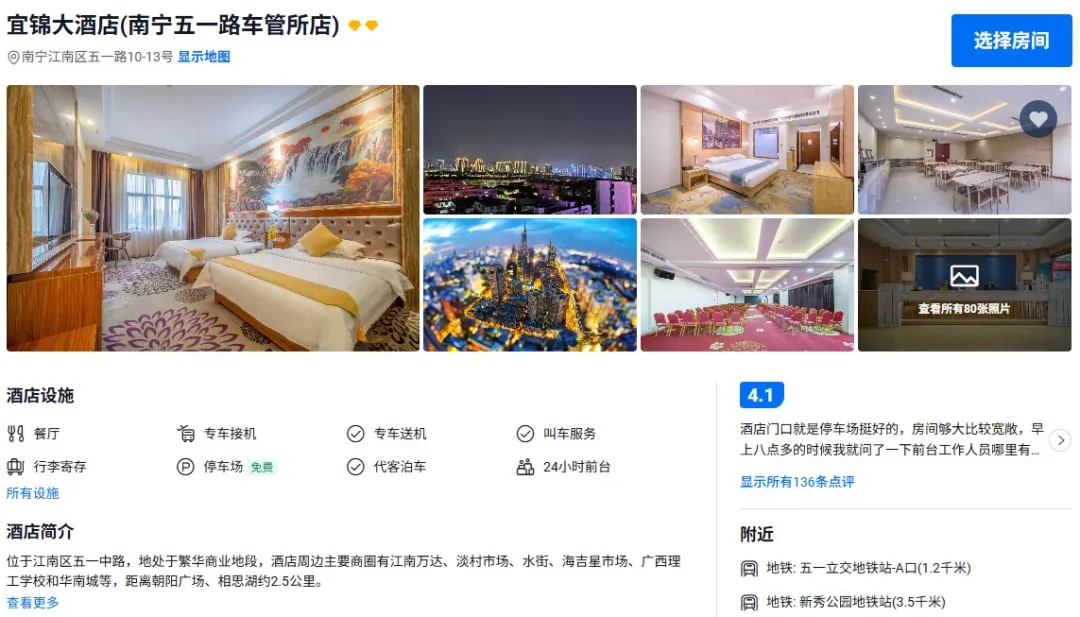
Task: Click the image icon on 查看所有80张照片
Action: tap(964, 276)
